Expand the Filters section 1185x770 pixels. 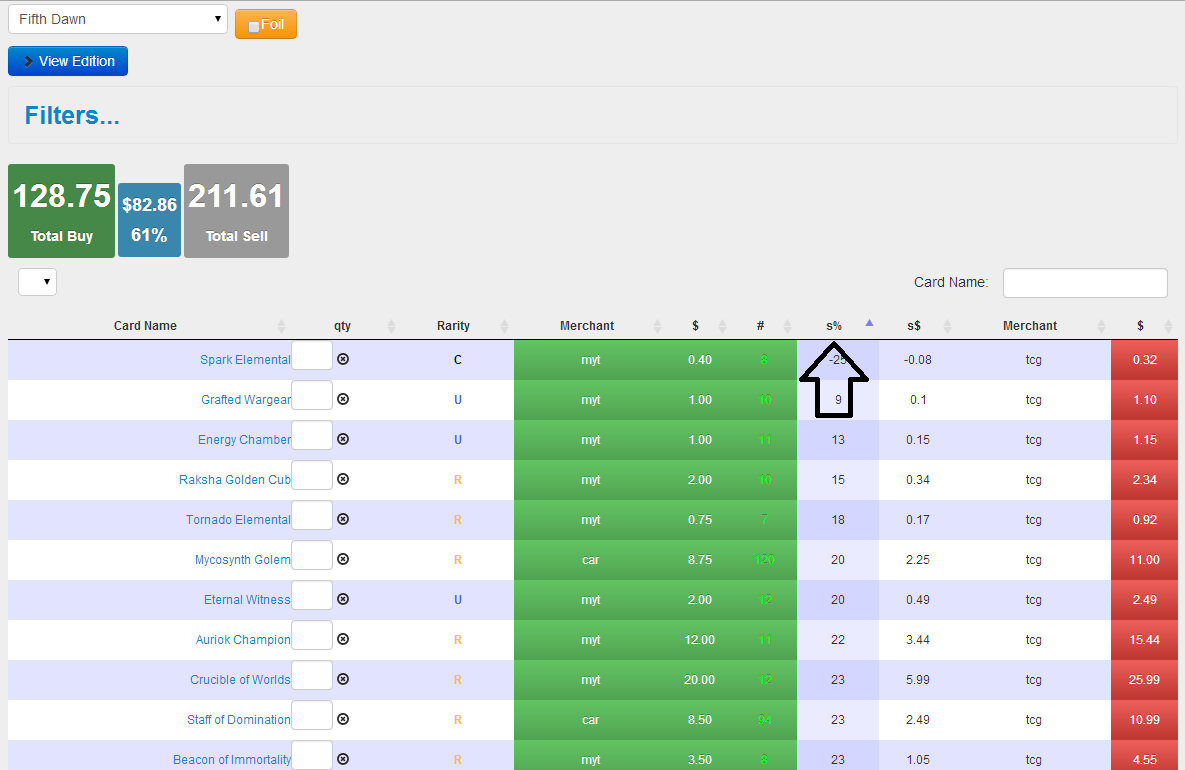[72, 116]
